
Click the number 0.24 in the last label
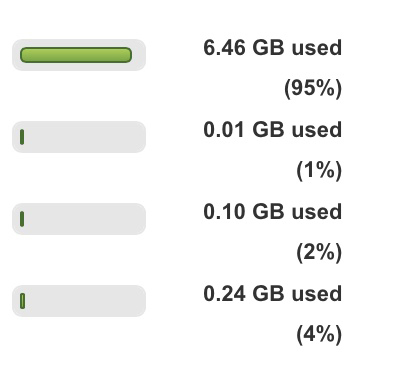pos(224,294)
